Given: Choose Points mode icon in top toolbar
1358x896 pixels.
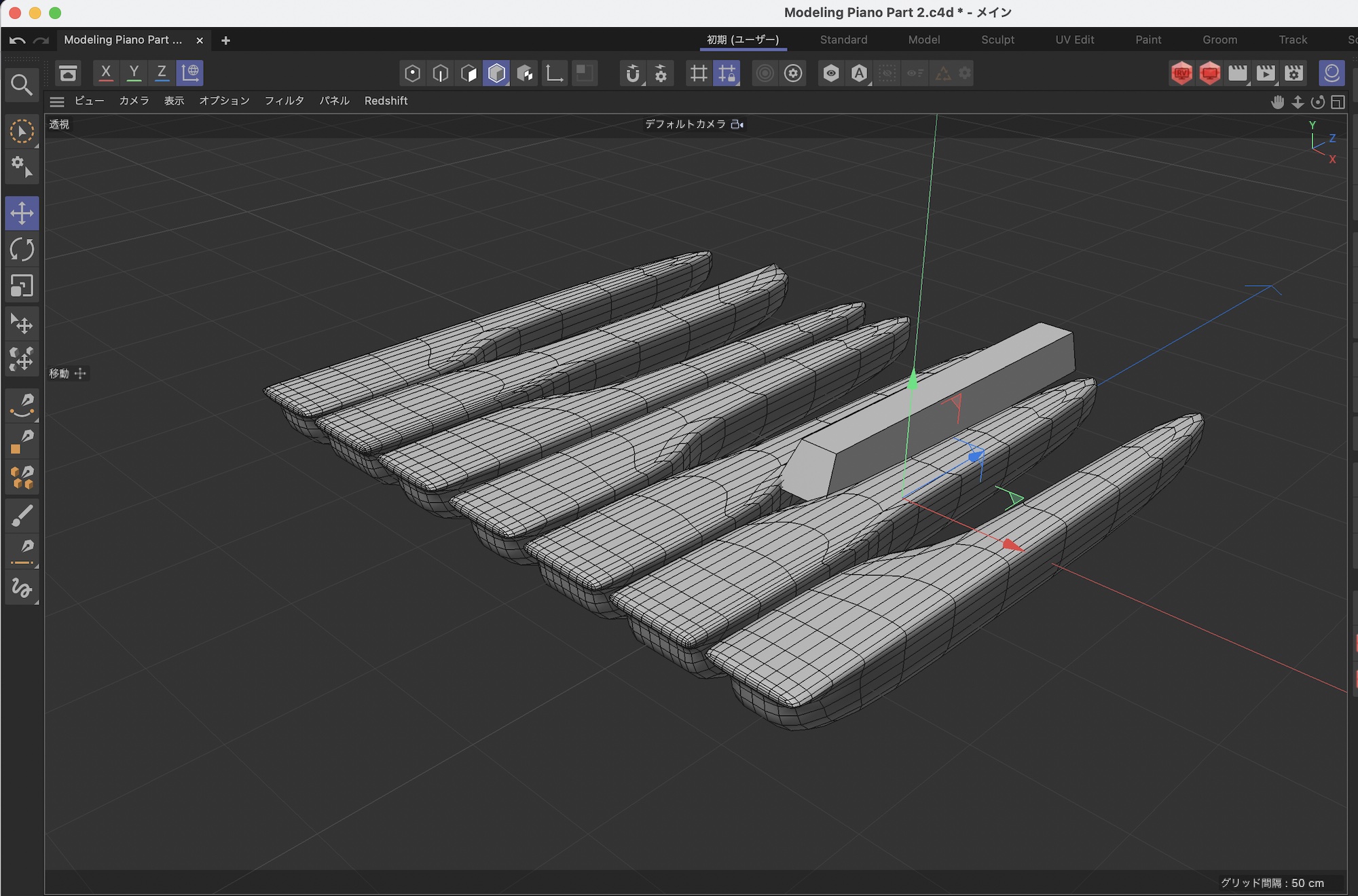Looking at the screenshot, I should coord(412,73).
